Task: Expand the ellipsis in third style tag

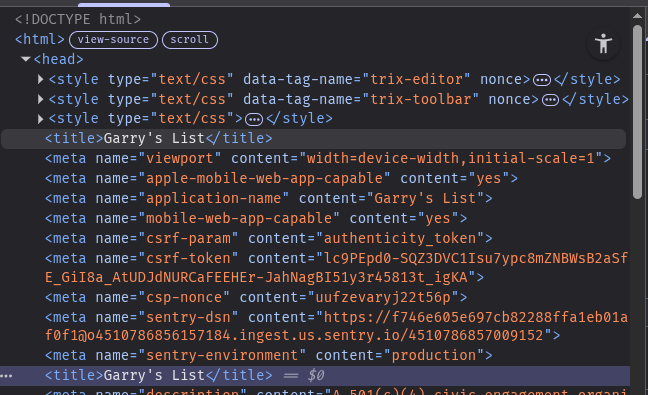Action: [x=254, y=119]
